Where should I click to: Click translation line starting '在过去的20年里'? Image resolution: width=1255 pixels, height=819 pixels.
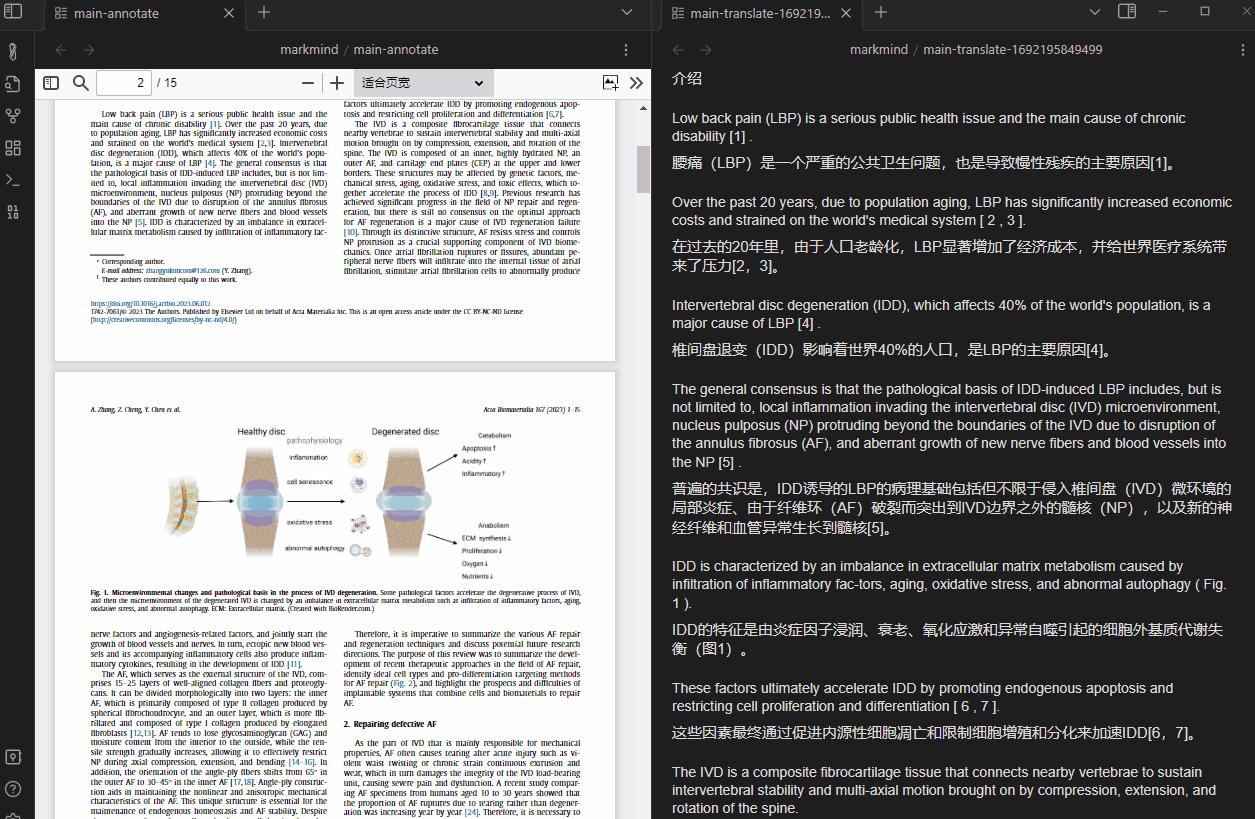click(x=949, y=256)
